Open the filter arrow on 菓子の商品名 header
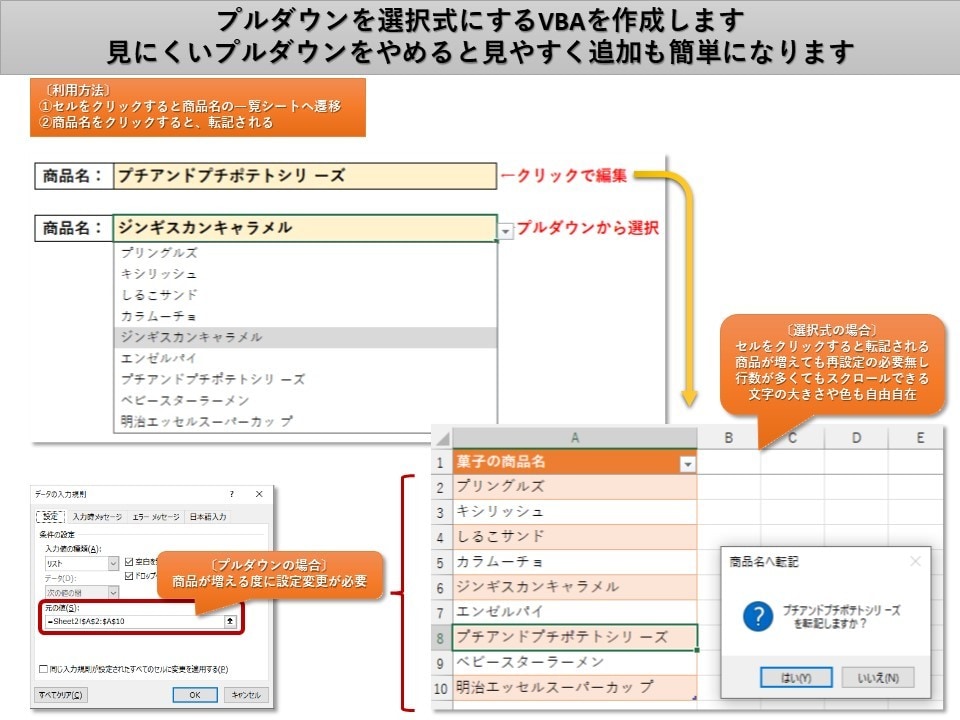The width and height of the screenshot is (960, 720). pyautogui.click(x=688, y=464)
